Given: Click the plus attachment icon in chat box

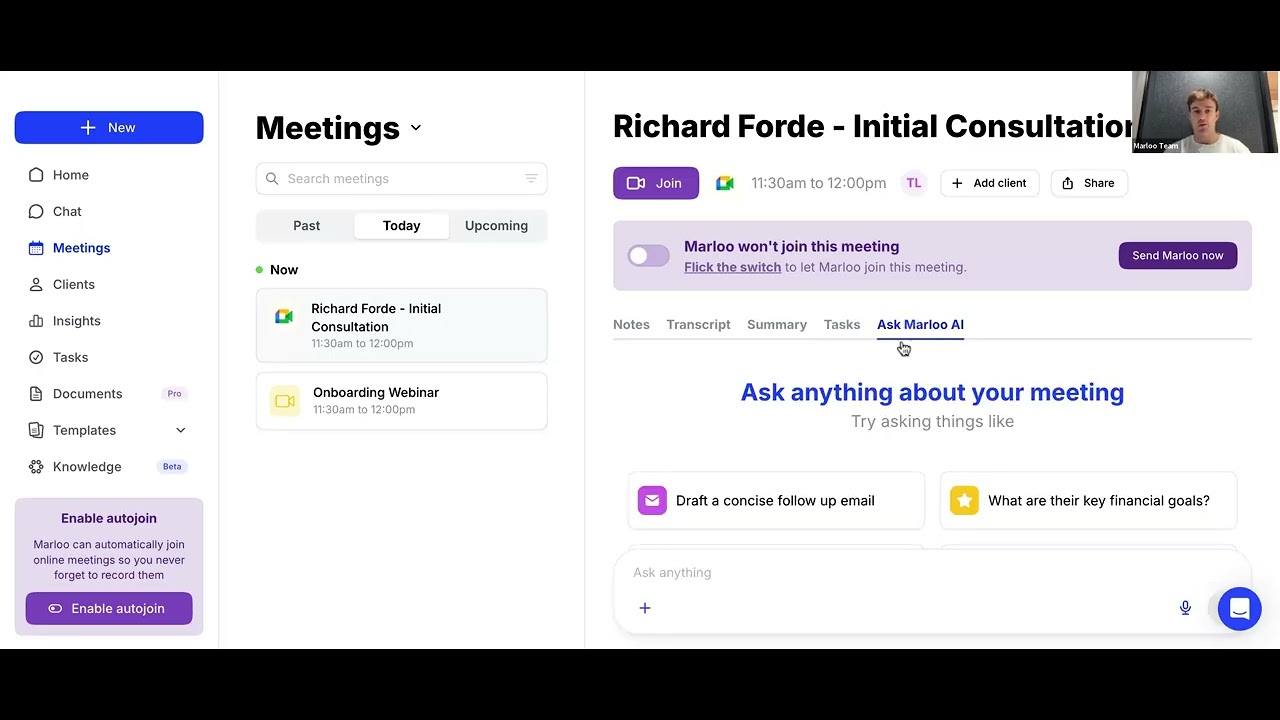Looking at the screenshot, I should [645, 608].
